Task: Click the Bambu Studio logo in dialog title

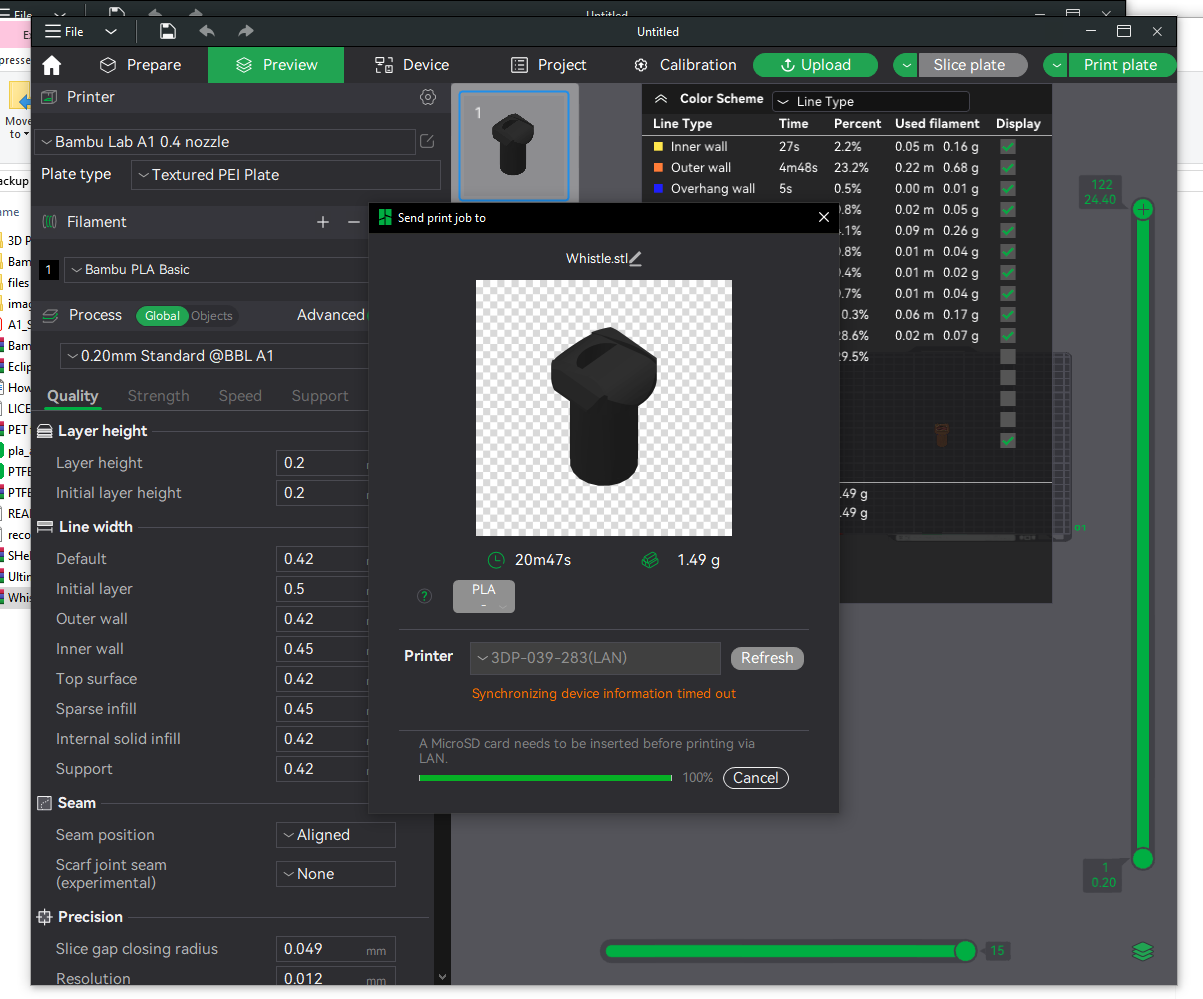Action: (x=385, y=218)
